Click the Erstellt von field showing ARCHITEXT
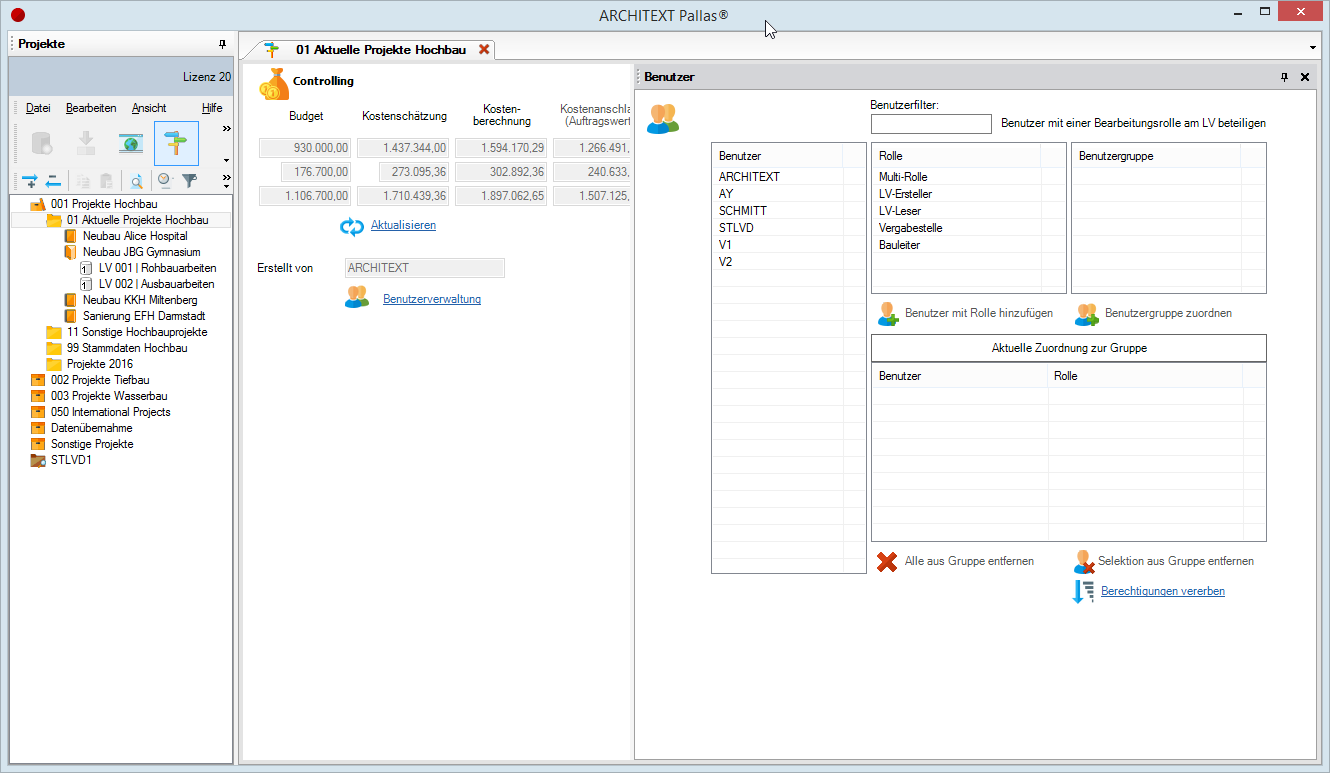 click(x=424, y=268)
